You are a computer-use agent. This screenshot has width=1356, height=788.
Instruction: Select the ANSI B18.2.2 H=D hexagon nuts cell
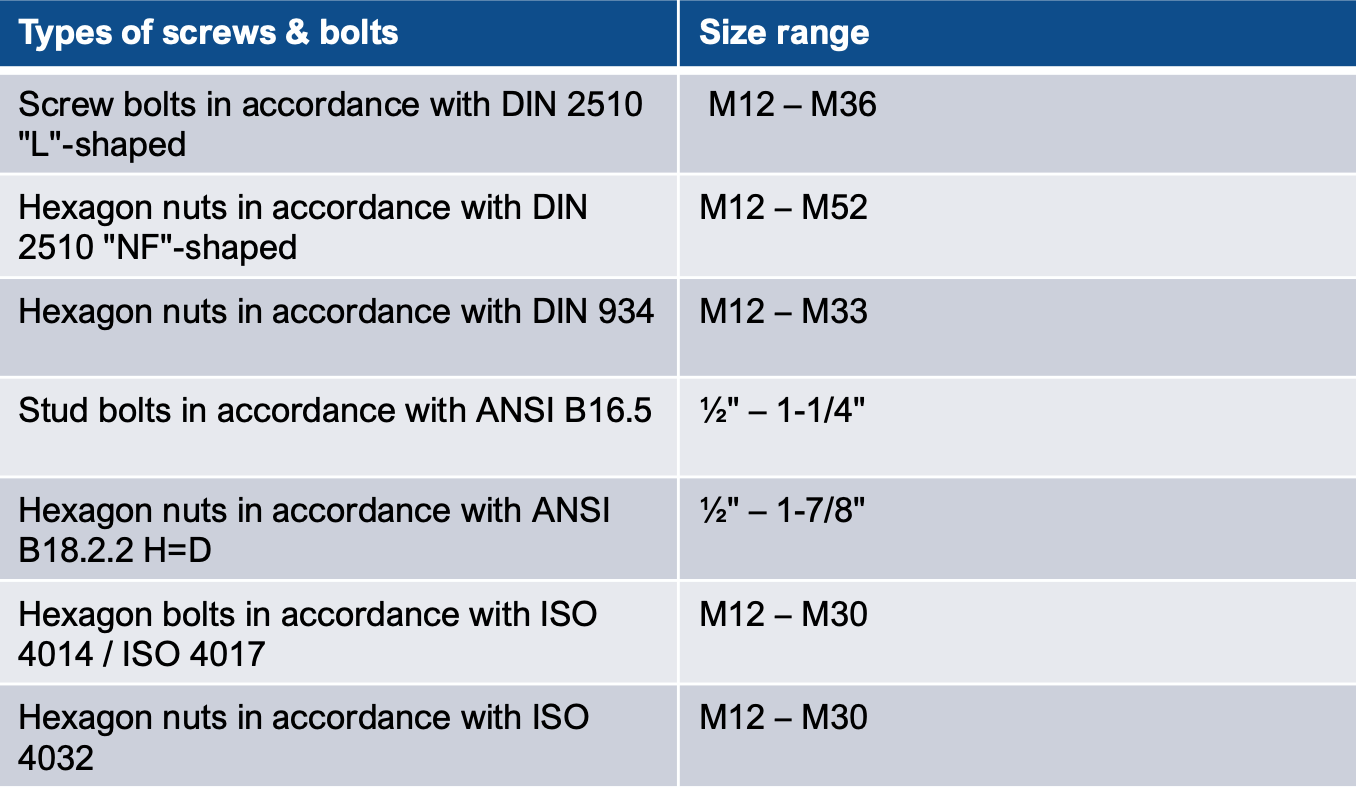(339, 529)
